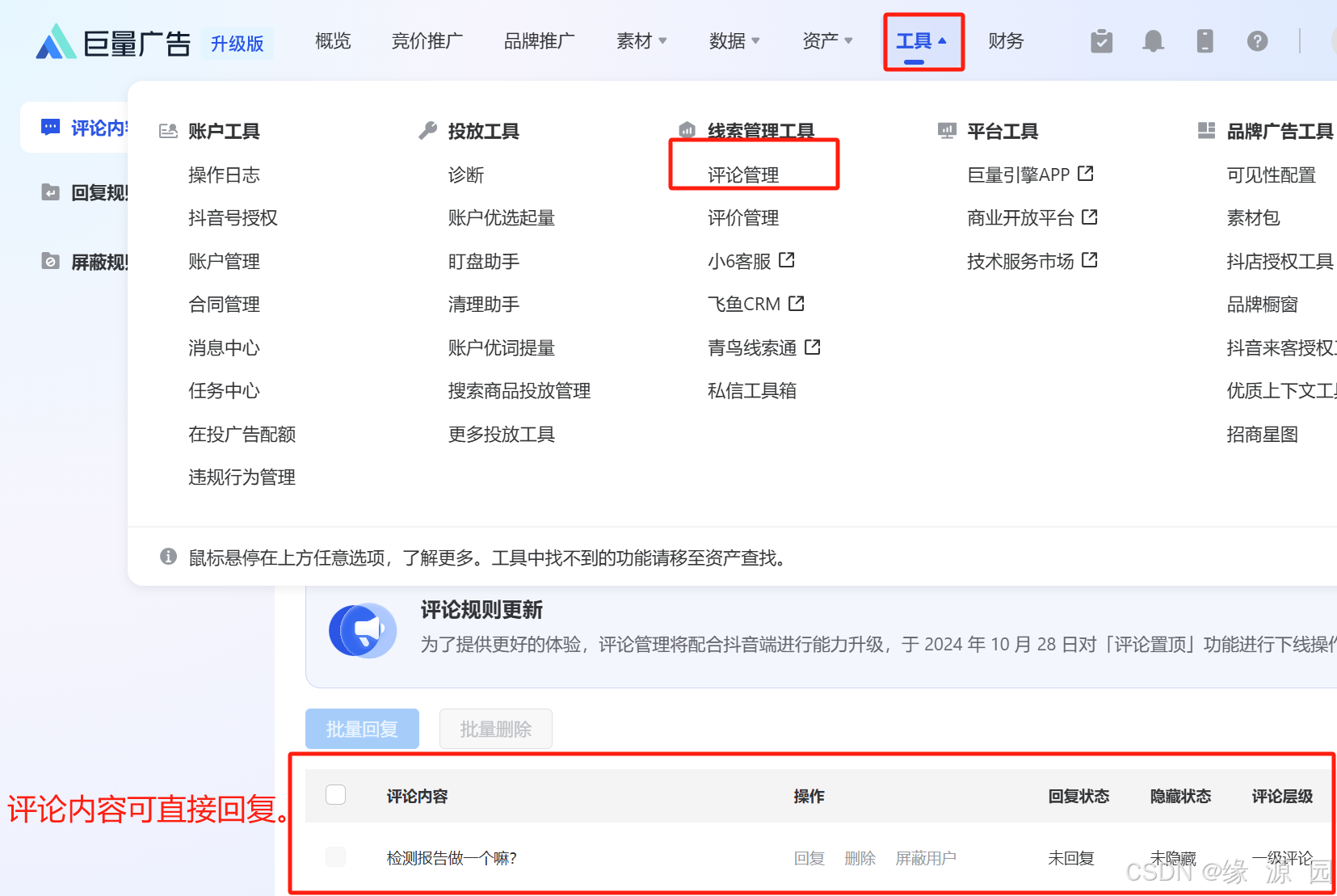The width and height of the screenshot is (1337, 896).
Task: Click the mobile phone icon in header
Action: click(1205, 41)
